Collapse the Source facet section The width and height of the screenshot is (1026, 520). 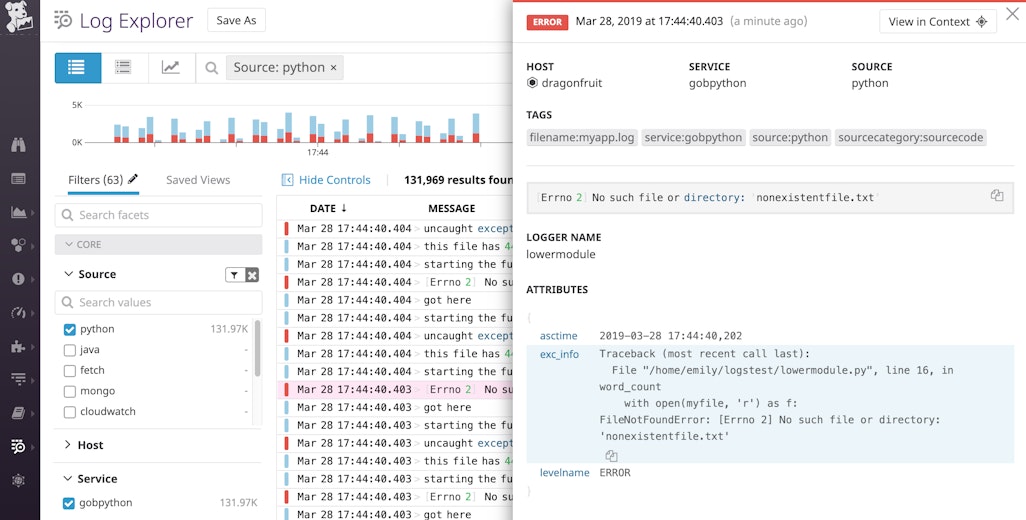68,274
